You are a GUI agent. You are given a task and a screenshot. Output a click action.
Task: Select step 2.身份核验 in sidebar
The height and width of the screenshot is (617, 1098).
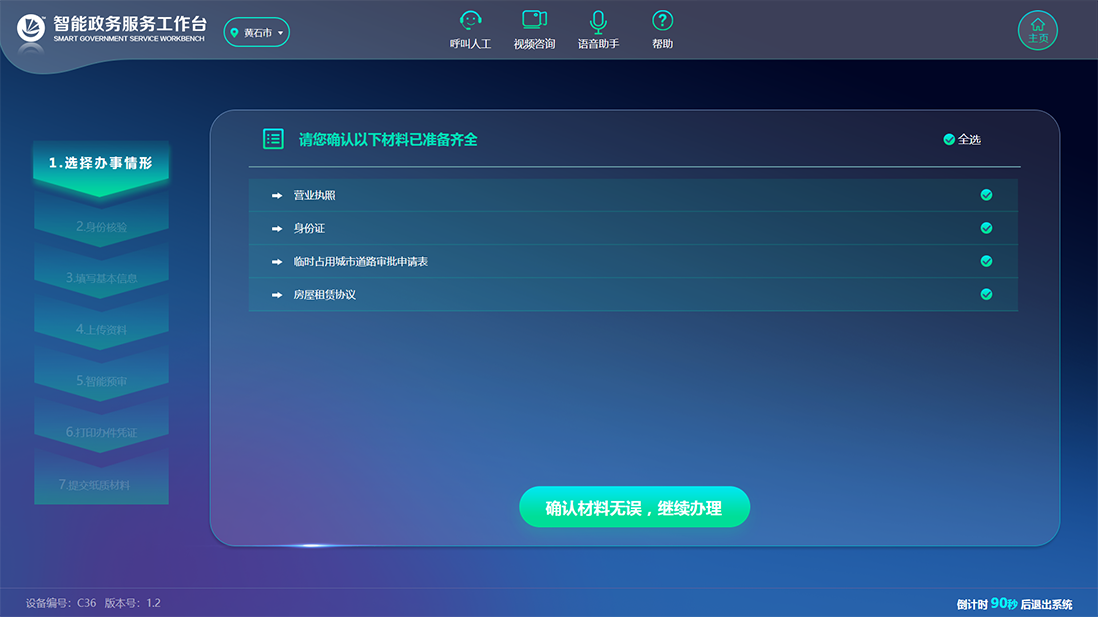101,227
